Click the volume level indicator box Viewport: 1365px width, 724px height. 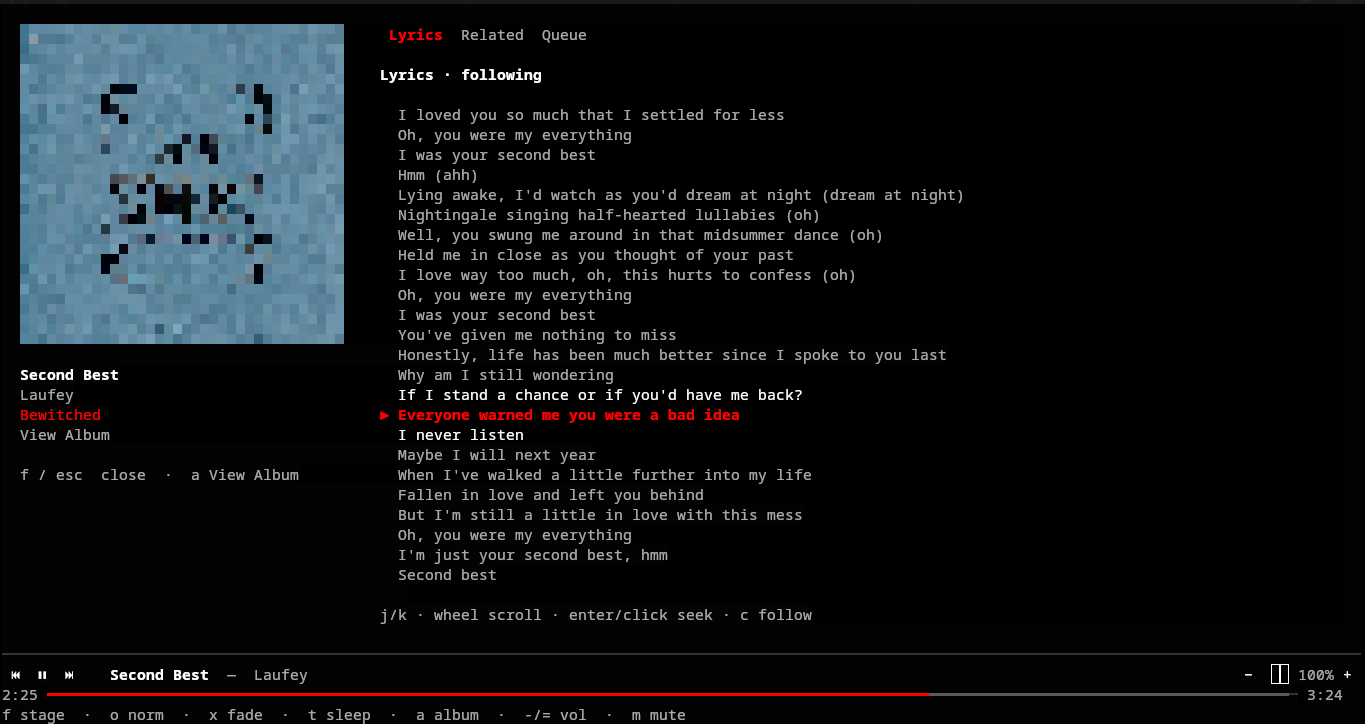tap(1280, 674)
